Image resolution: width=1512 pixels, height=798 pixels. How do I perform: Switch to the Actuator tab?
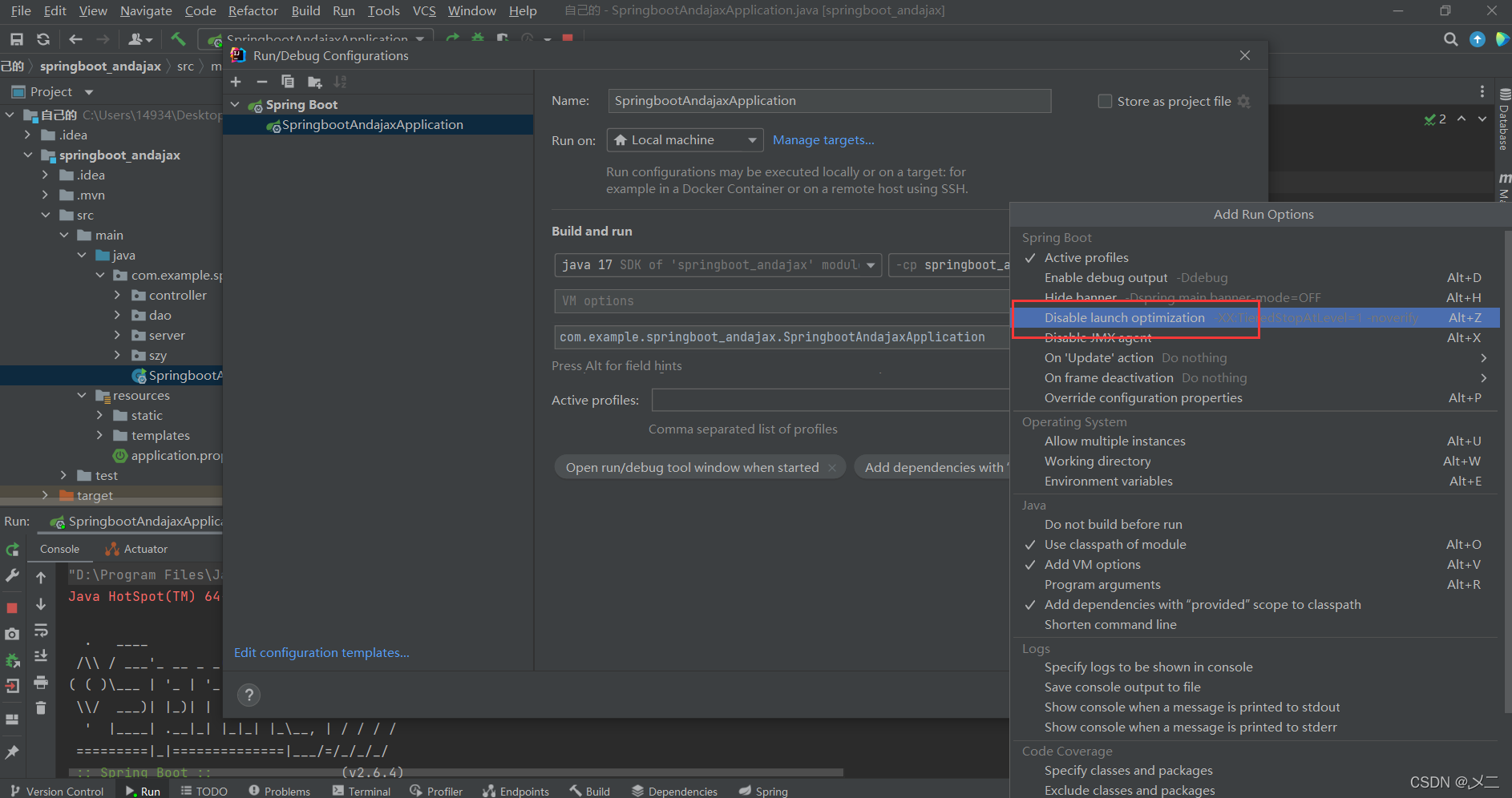pos(137,549)
